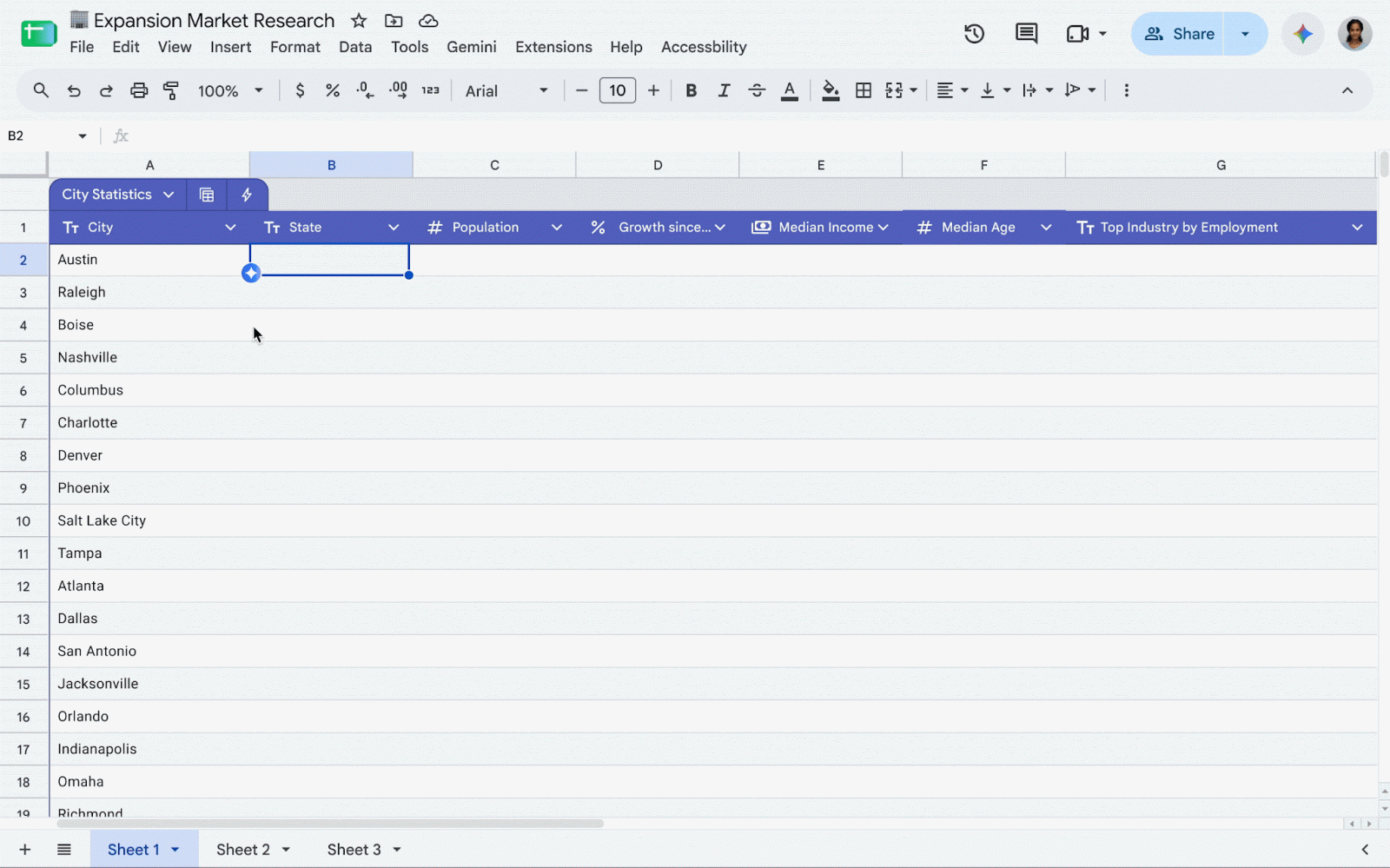The height and width of the screenshot is (868, 1390).
Task: Open the text color picker
Action: pos(789,90)
